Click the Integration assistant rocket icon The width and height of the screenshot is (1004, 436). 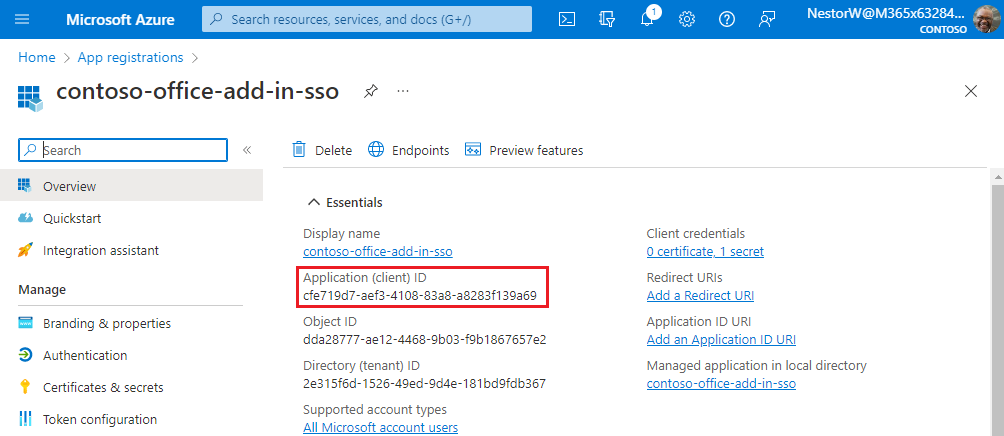[x=25, y=250]
